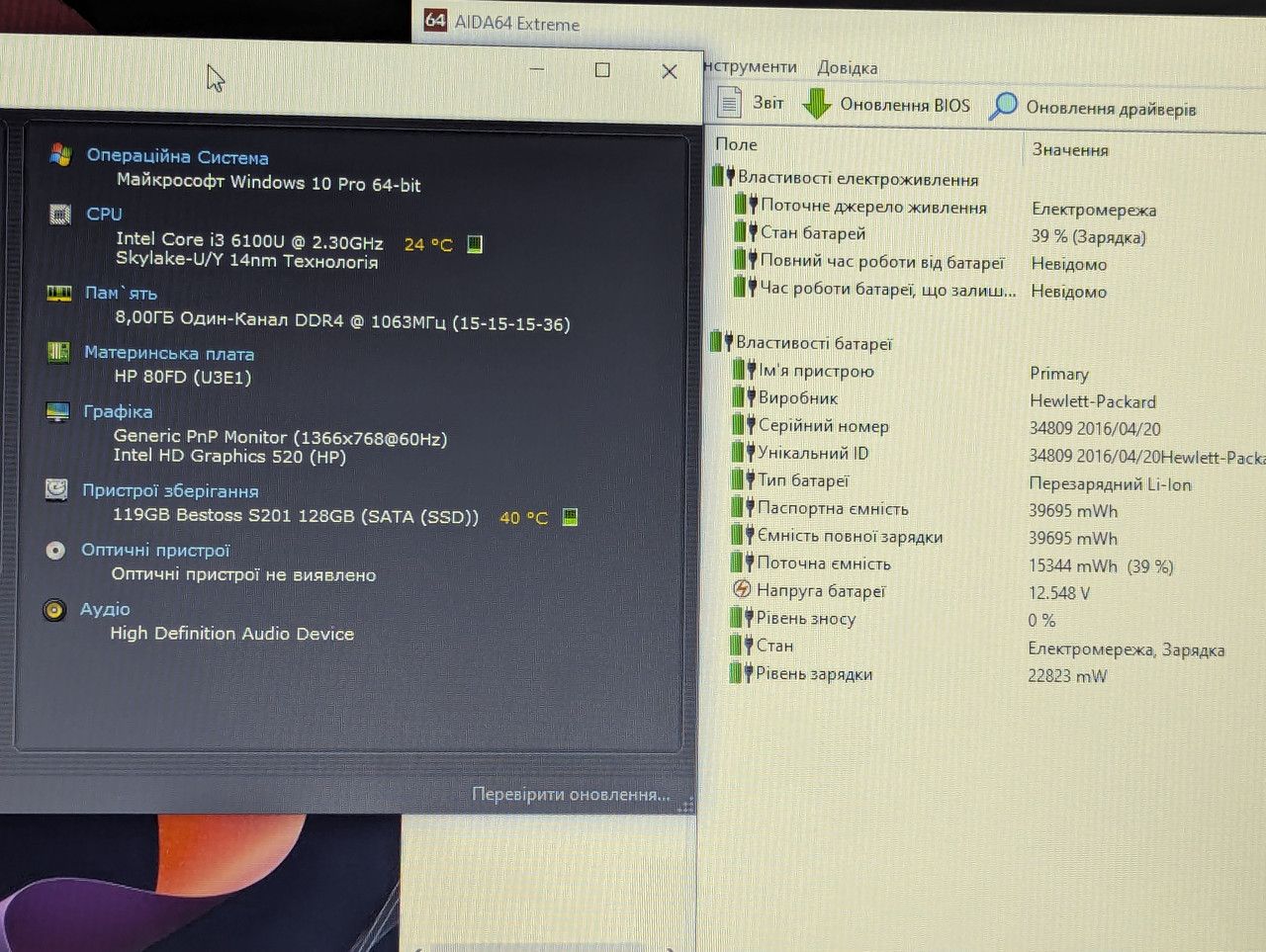Click the battery icon beside Рівень зарядки

[x=741, y=673]
